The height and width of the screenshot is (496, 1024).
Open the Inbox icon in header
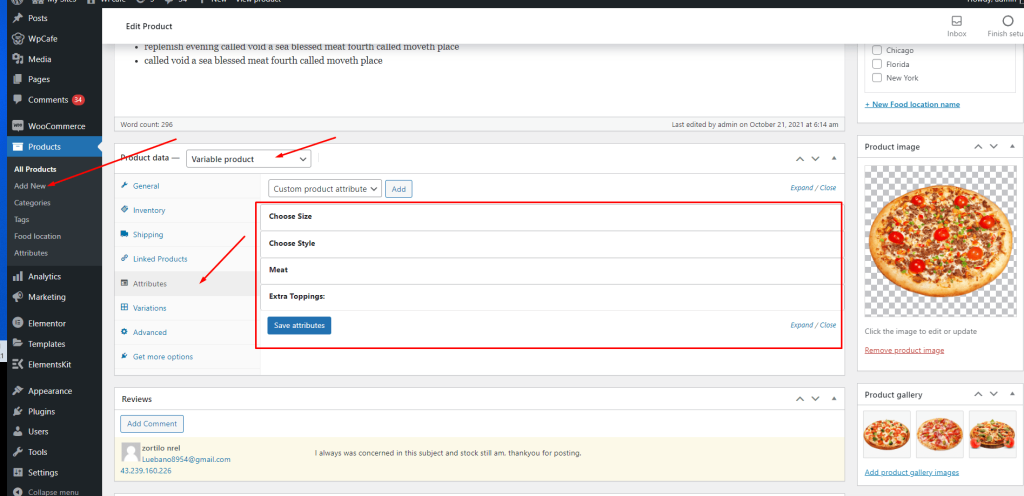click(957, 21)
